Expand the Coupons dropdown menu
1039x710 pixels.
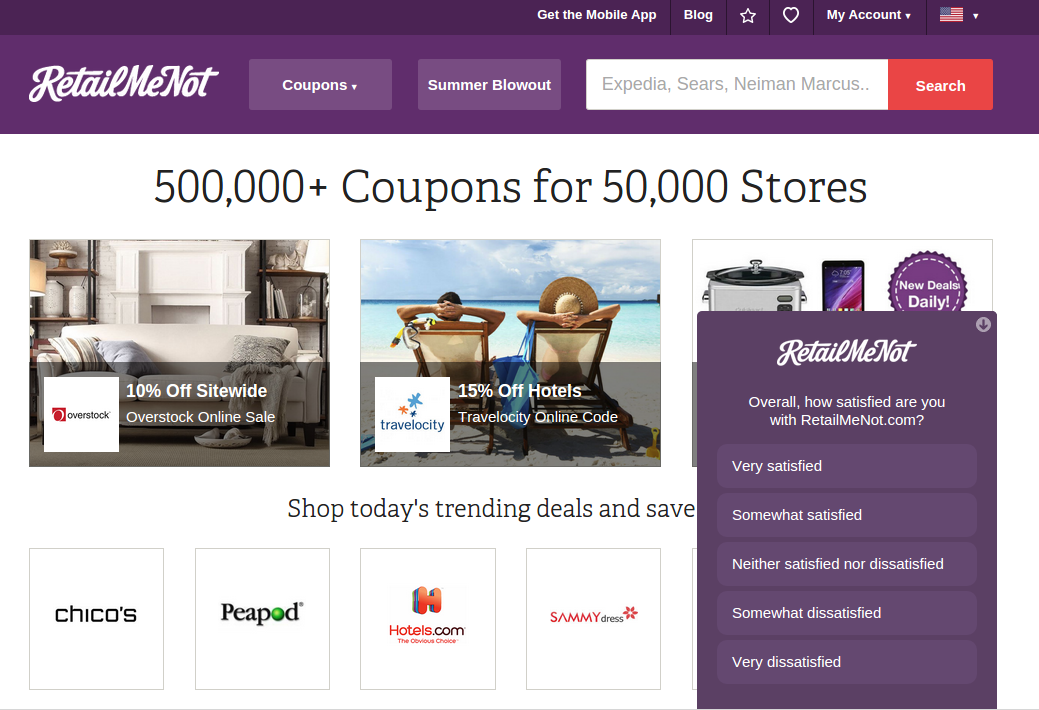tap(320, 85)
